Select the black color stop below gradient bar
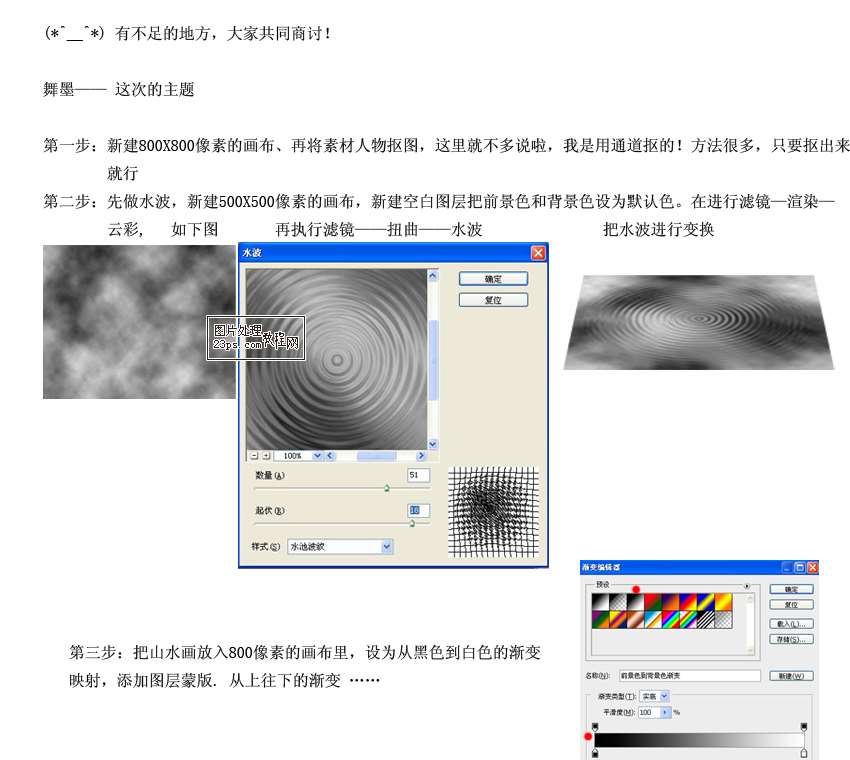The height and width of the screenshot is (760, 850). point(595,753)
